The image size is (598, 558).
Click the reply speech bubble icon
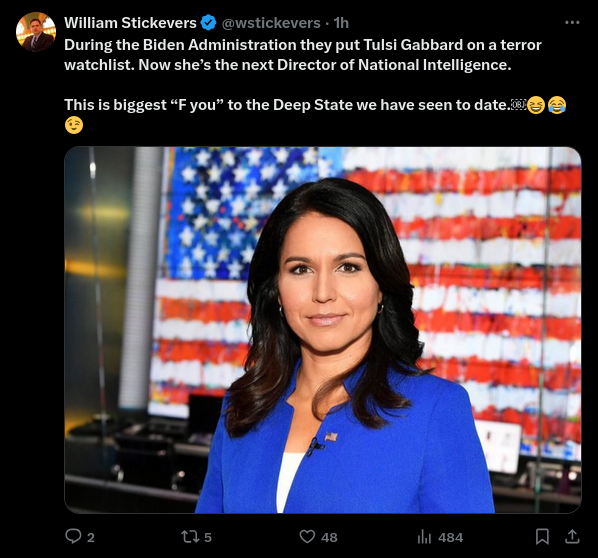pos(73,536)
